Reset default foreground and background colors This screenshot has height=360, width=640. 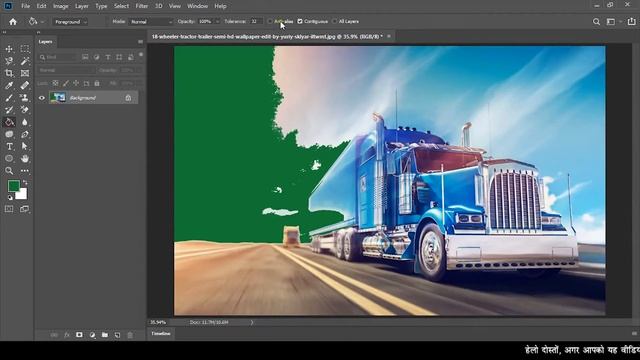pos(10,198)
